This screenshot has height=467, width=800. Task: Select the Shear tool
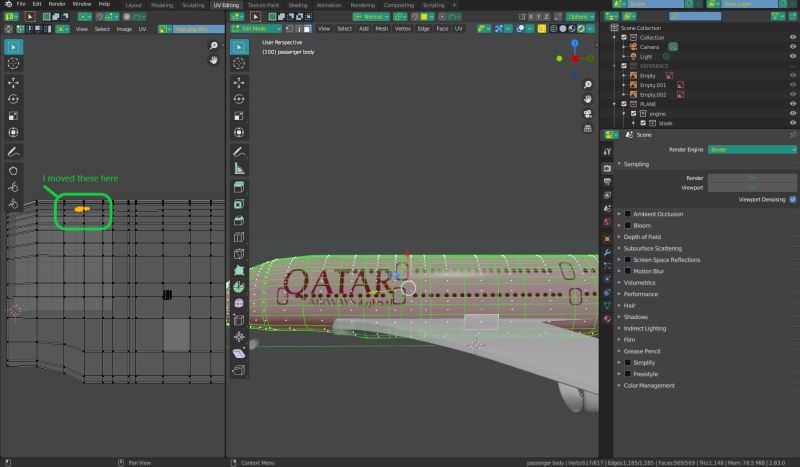click(239, 353)
